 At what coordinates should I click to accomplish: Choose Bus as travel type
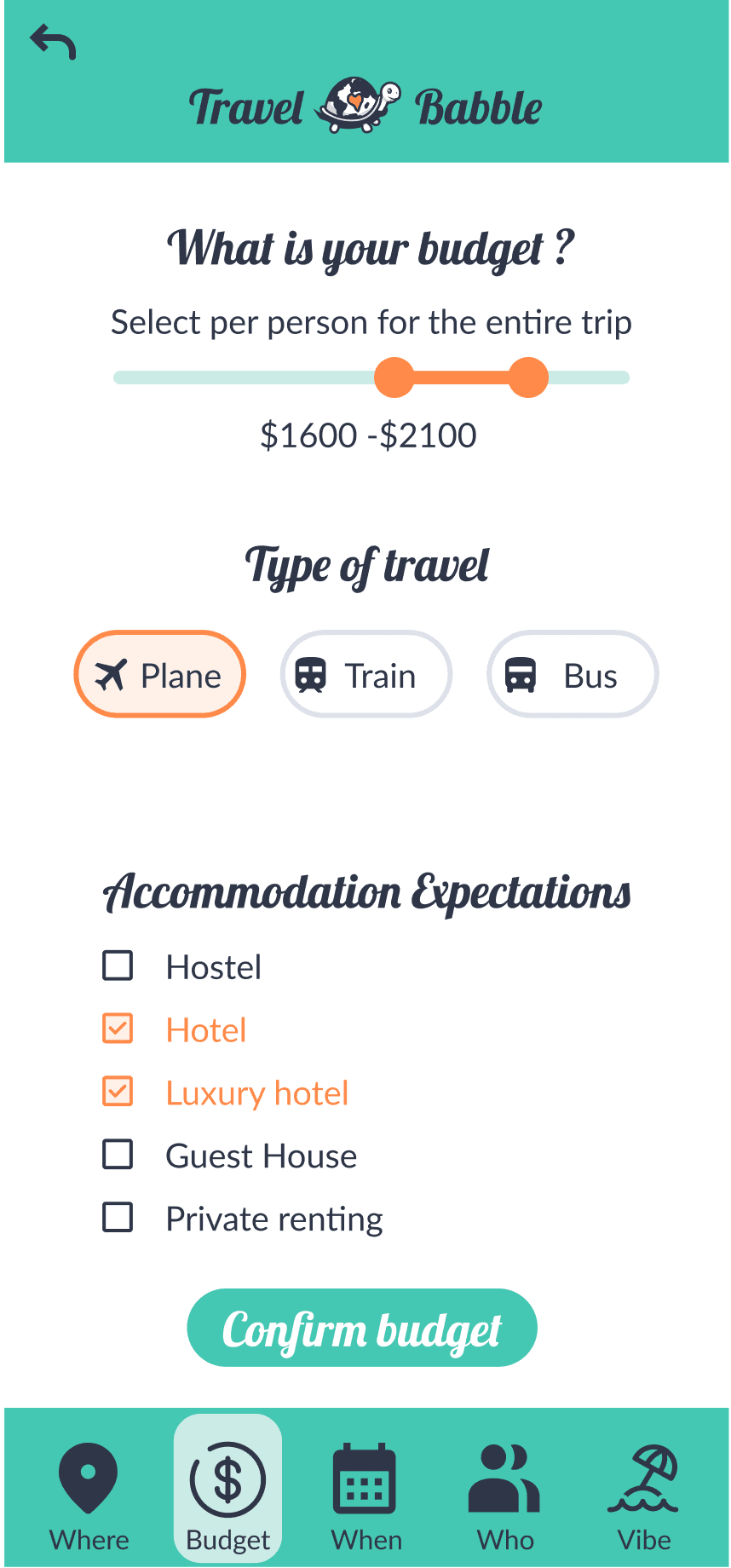tap(573, 675)
